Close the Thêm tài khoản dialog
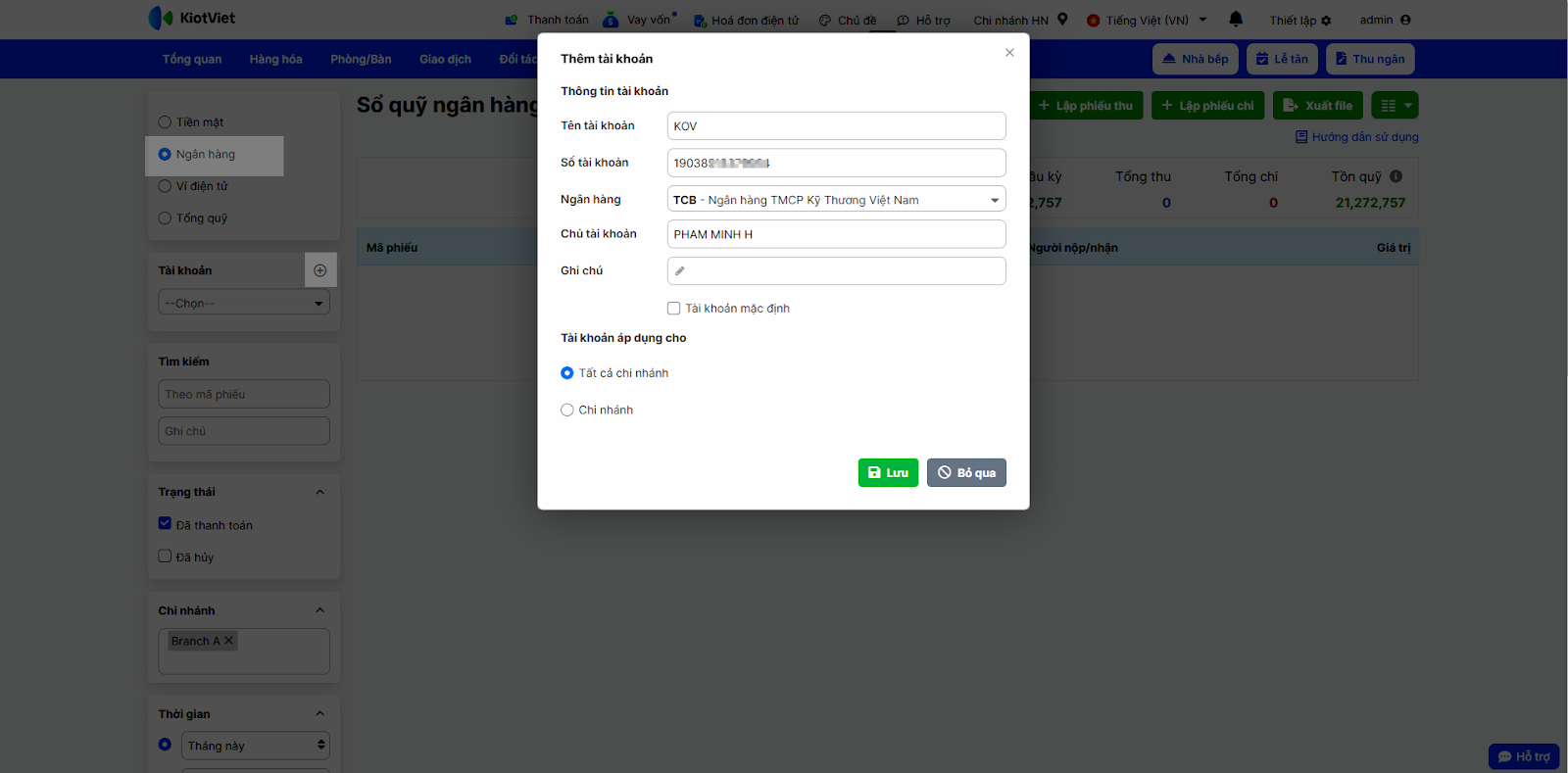Image resolution: width=1568 pixels, height=773 pixels. 1009,53
